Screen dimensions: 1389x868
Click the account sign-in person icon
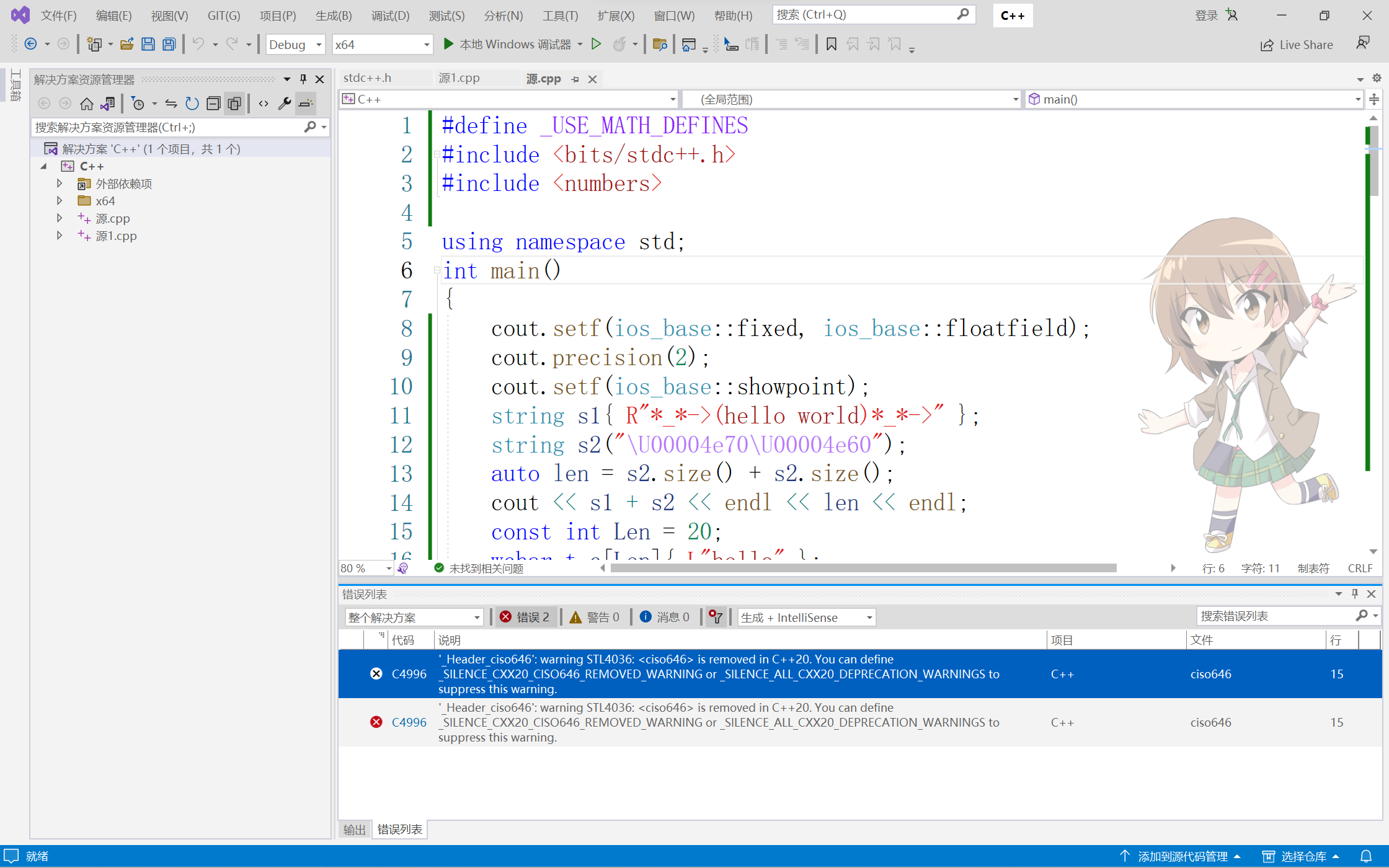point(1232,15)
